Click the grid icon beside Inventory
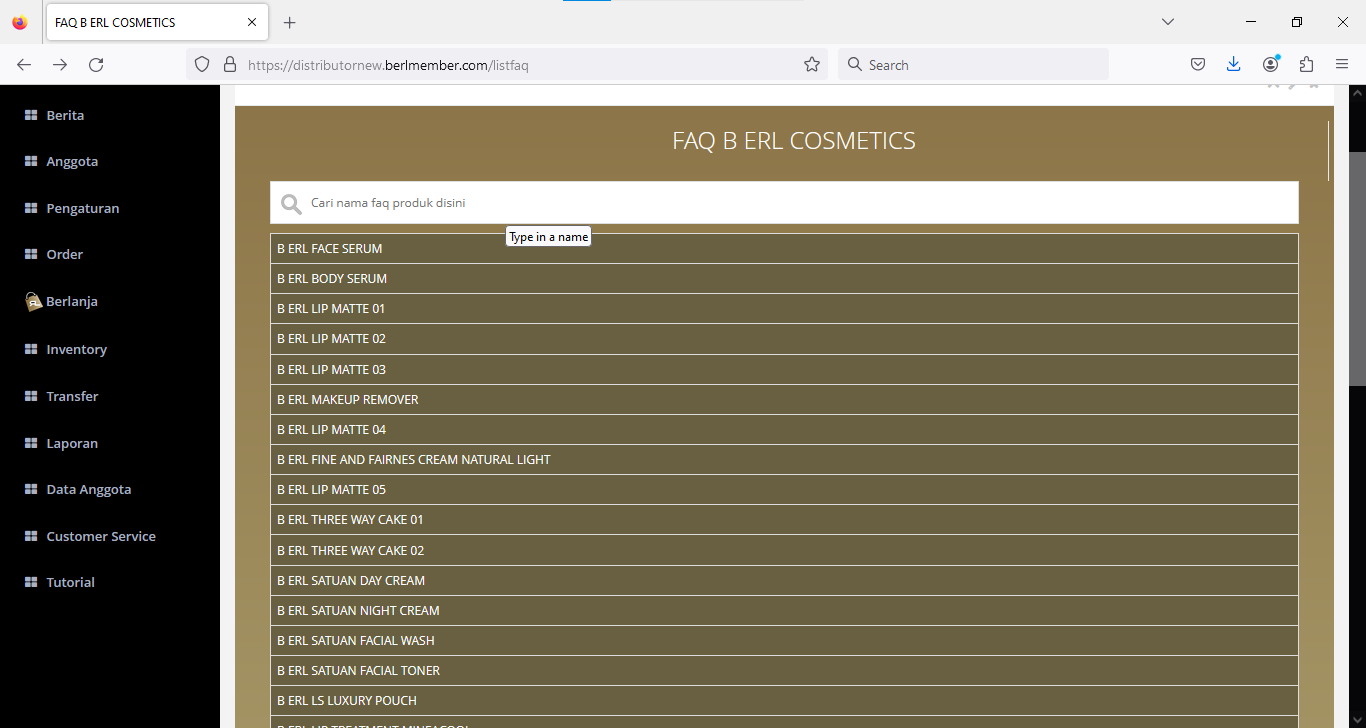Viewport: 1366px width, 728px height. 31,350
